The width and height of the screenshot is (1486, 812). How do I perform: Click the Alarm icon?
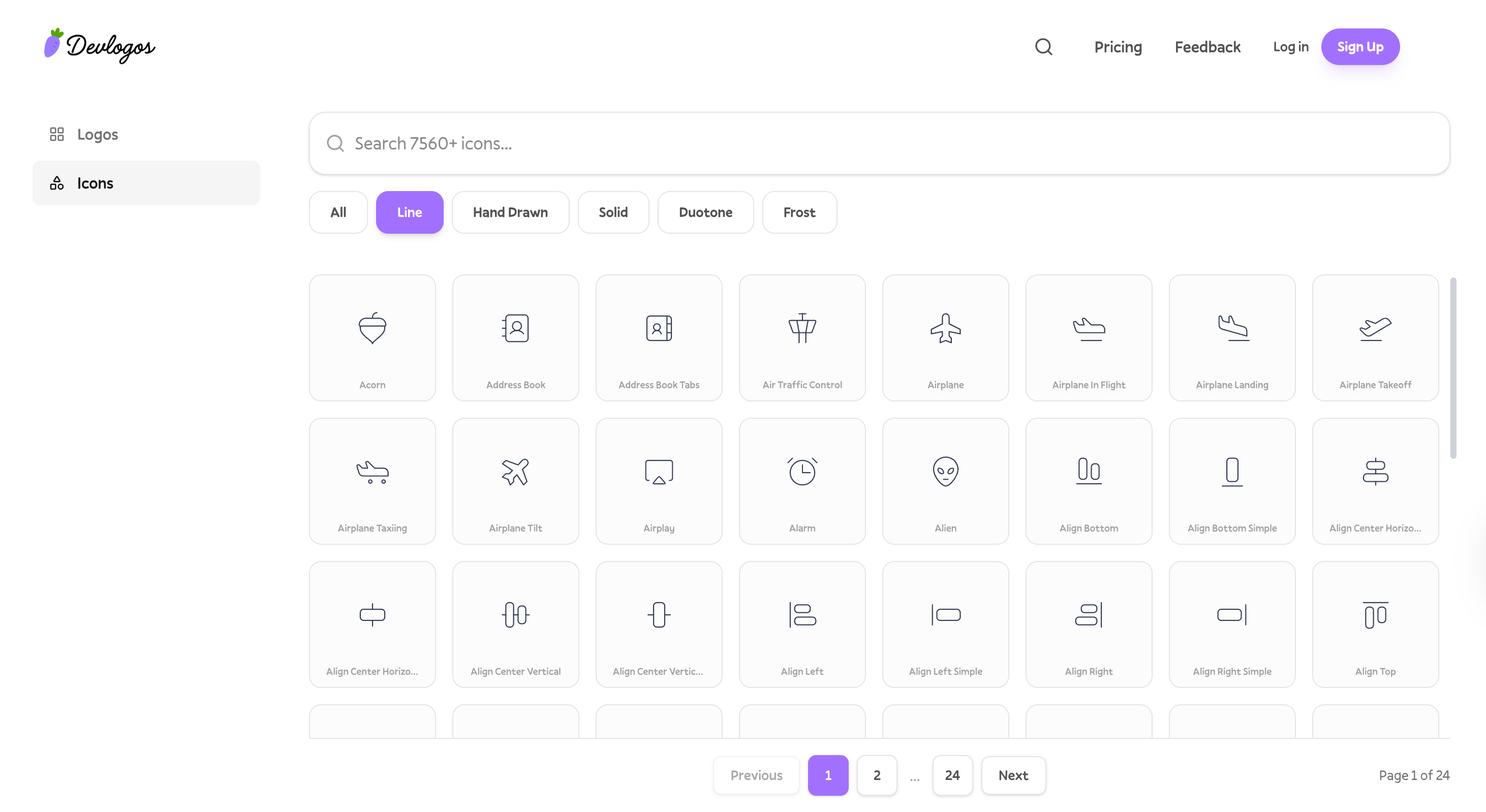[802, 480]
